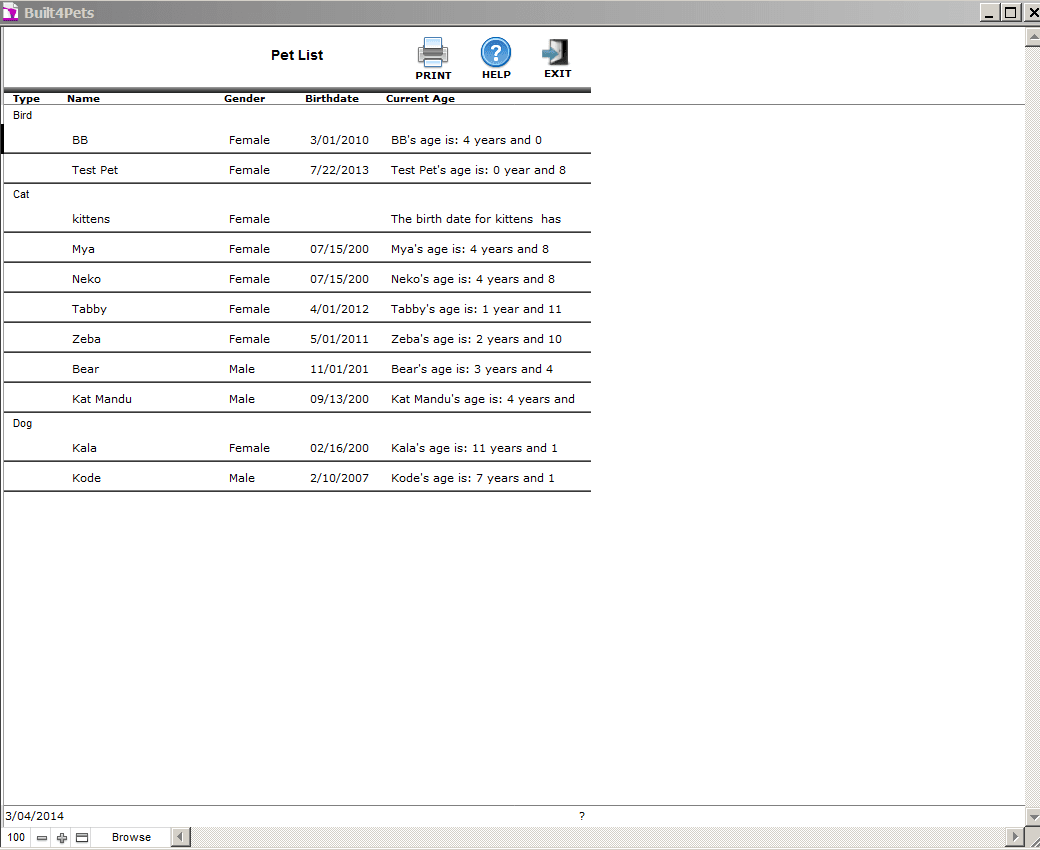Select the pet record named Kat Mandu
The image size is (1040, 850).
coord(102,399)
